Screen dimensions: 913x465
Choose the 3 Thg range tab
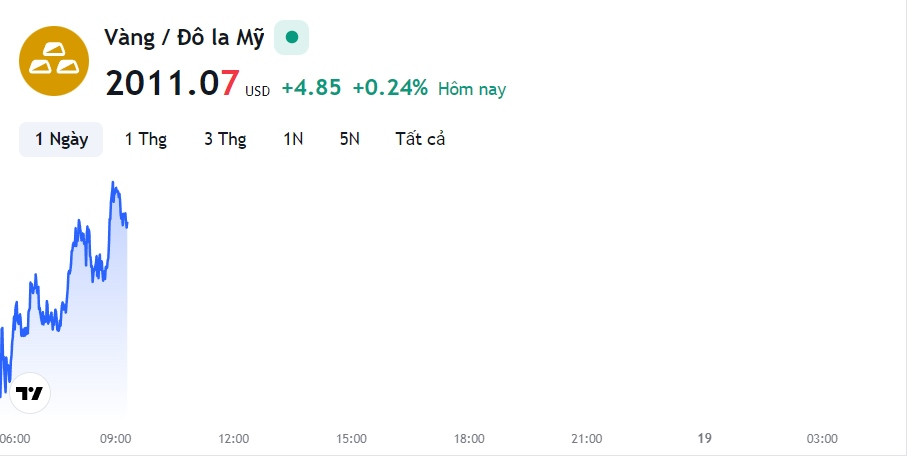pos(225,140)
